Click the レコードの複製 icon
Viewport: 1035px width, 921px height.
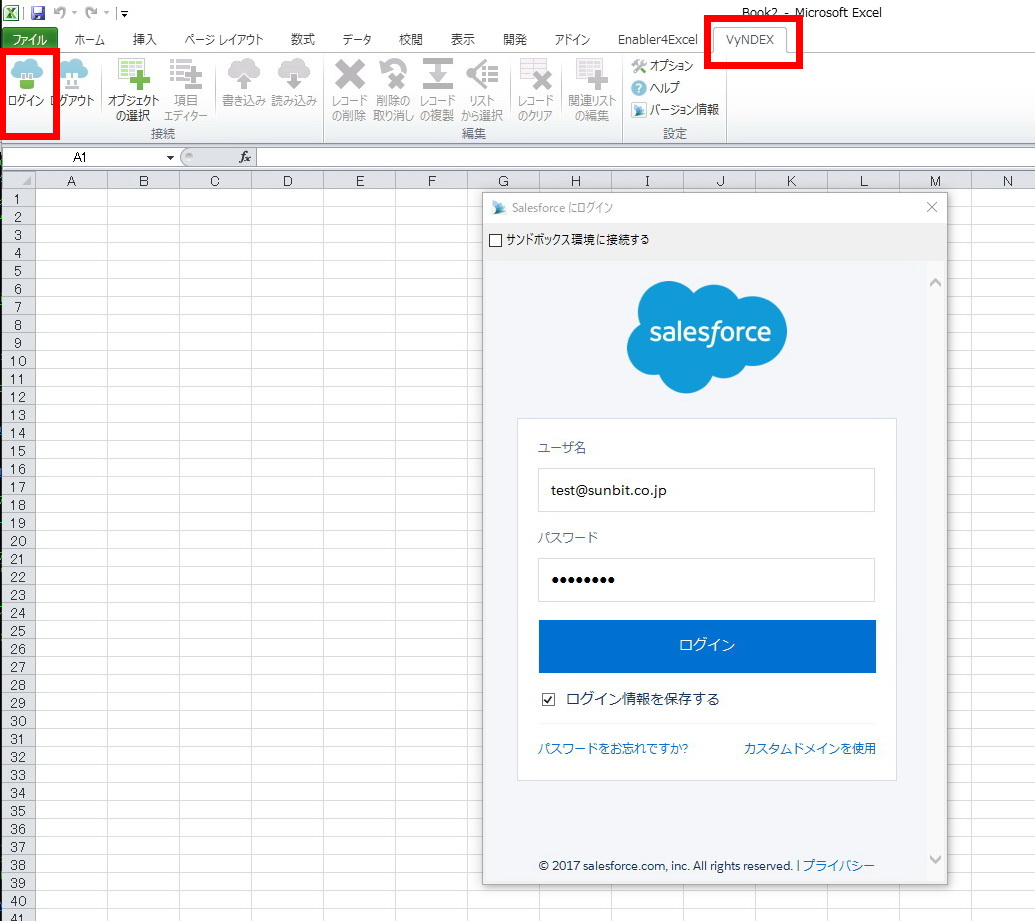tap(437, 74)
